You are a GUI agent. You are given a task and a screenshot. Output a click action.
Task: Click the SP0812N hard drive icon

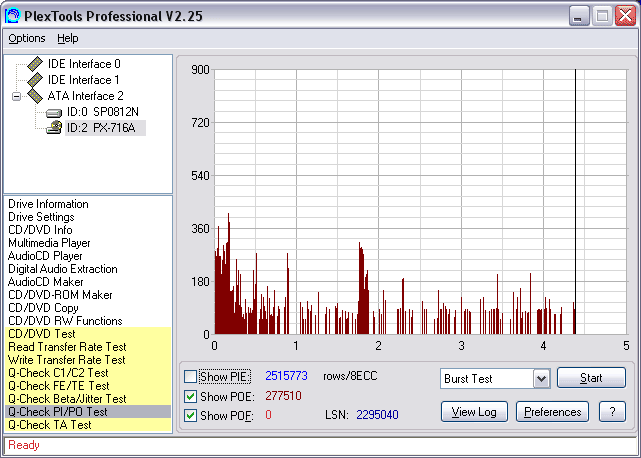coord(54,112)
